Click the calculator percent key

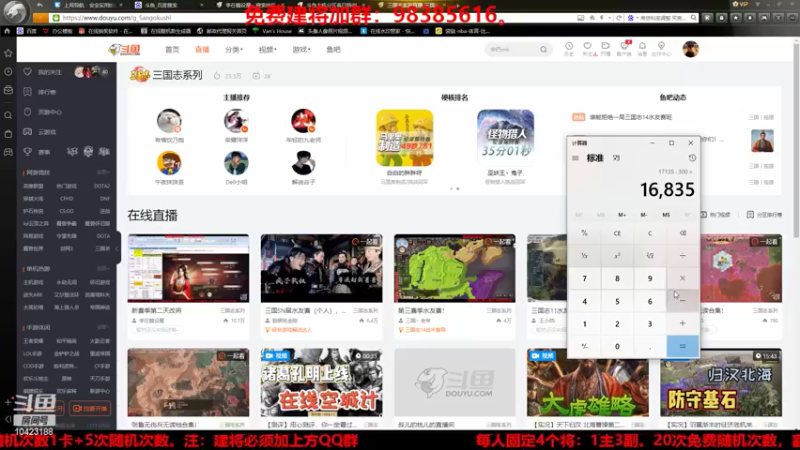(585, 233)
